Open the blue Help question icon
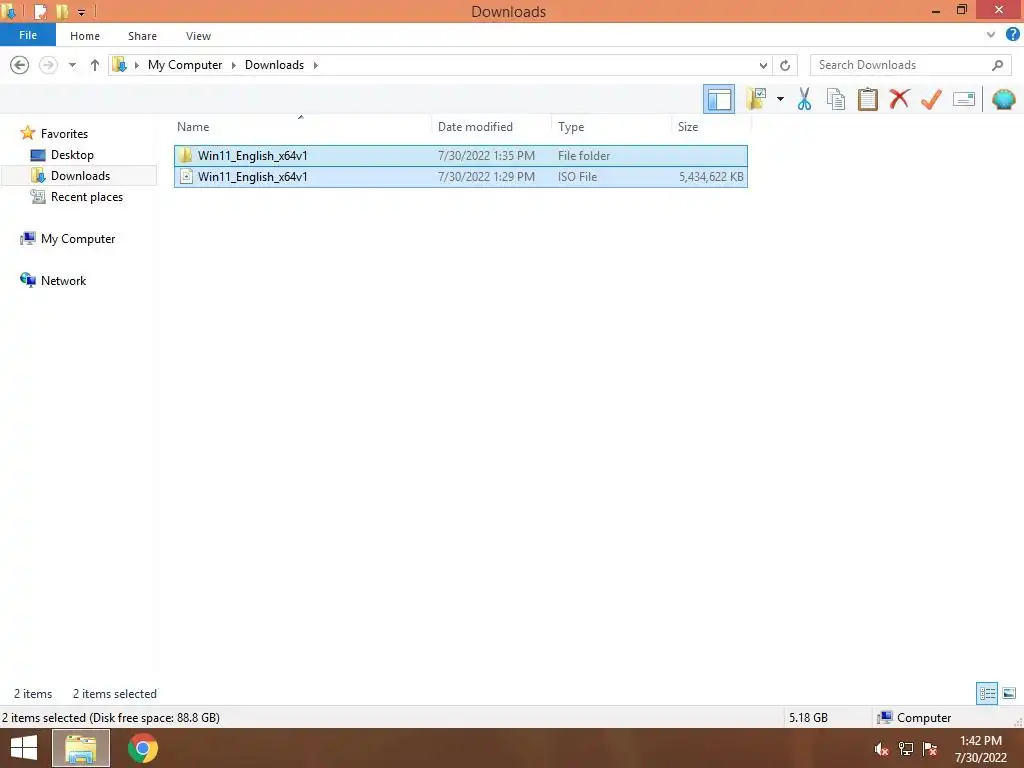 coord(1012,35)
